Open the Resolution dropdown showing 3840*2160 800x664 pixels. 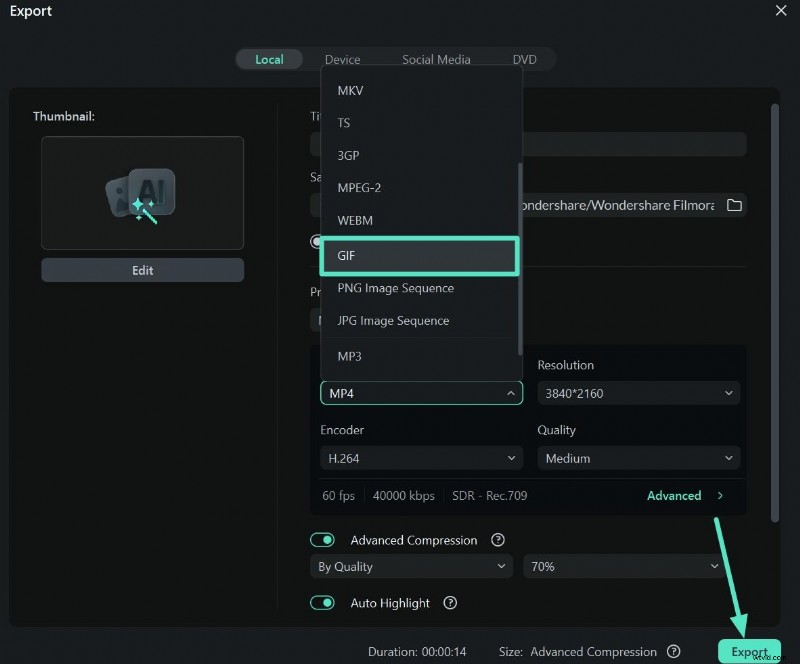coord(638,393)
